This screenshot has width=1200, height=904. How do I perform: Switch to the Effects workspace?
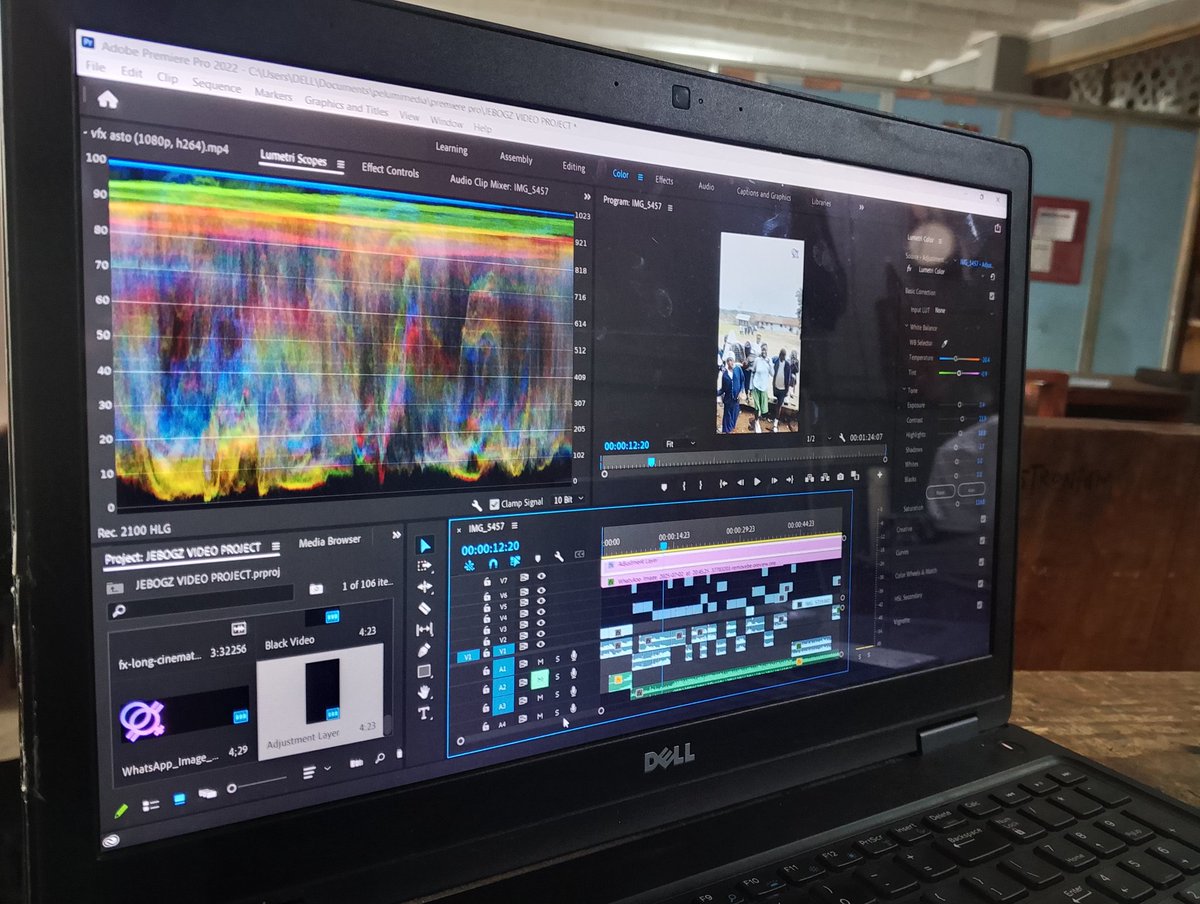click(664, 180)
